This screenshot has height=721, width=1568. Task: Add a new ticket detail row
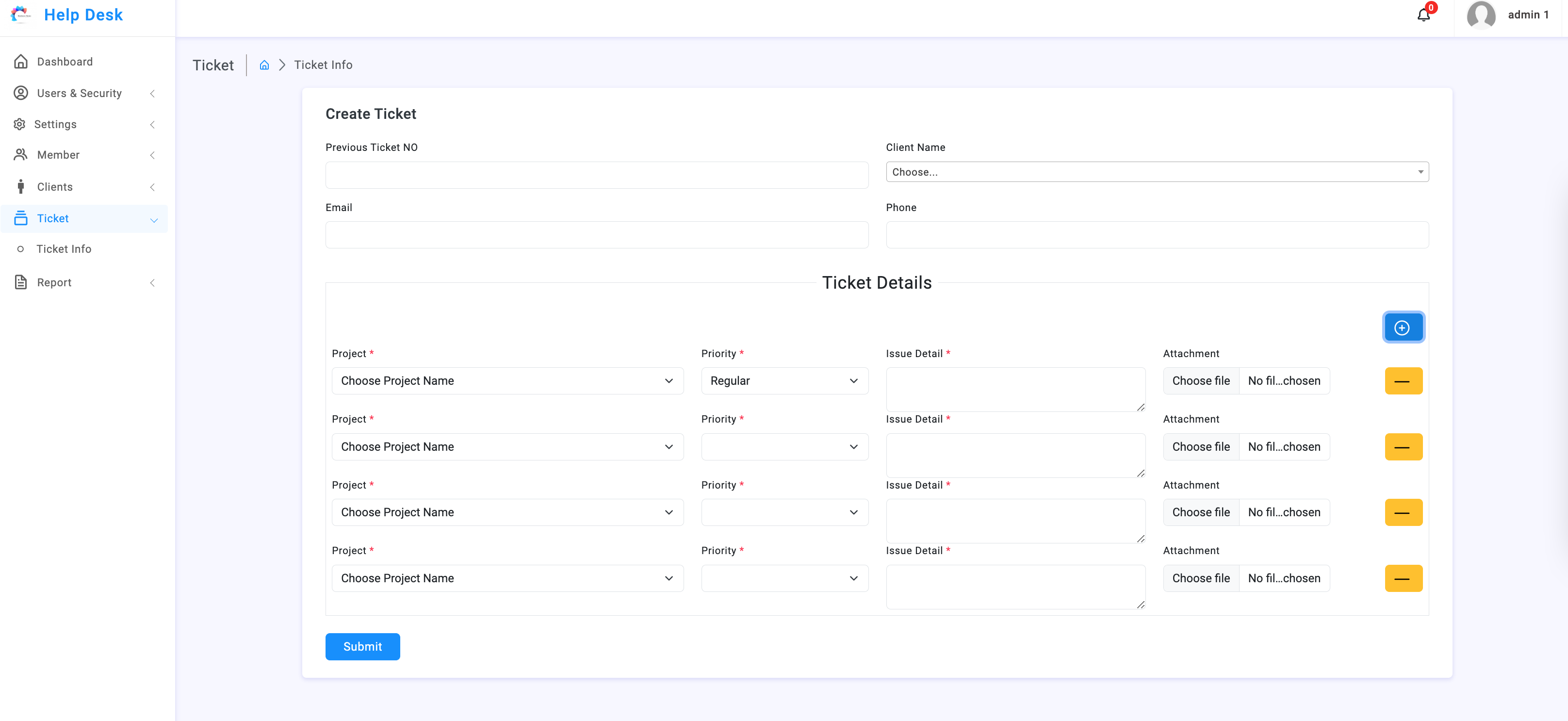click(1403, 328)
